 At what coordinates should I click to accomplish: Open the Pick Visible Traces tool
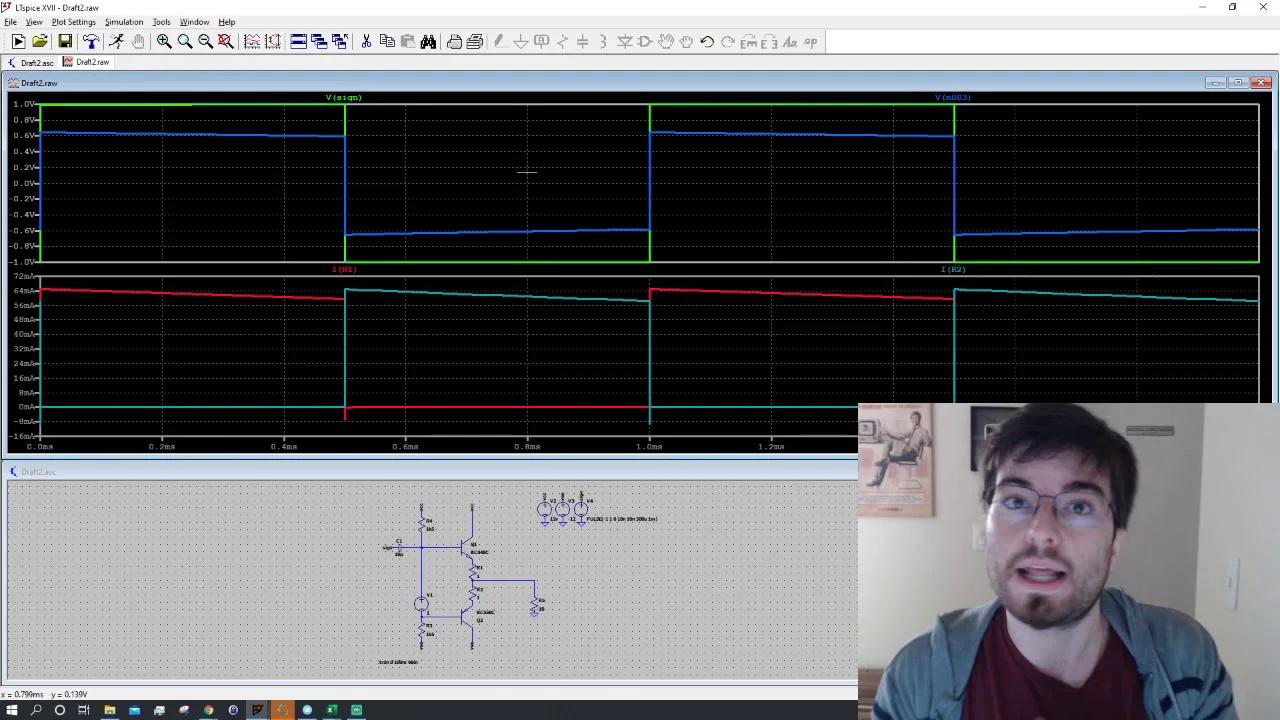coord(252,41)
